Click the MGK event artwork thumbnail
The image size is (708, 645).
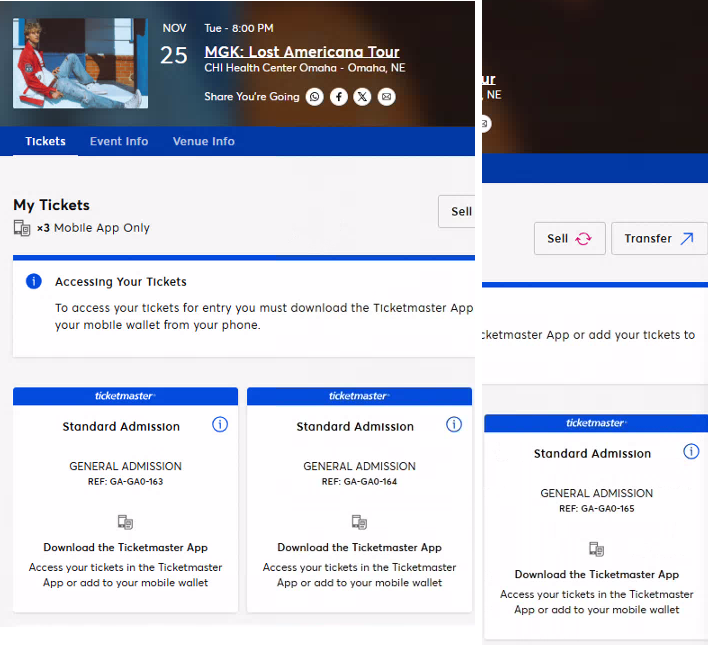click(x=80, y=63)
